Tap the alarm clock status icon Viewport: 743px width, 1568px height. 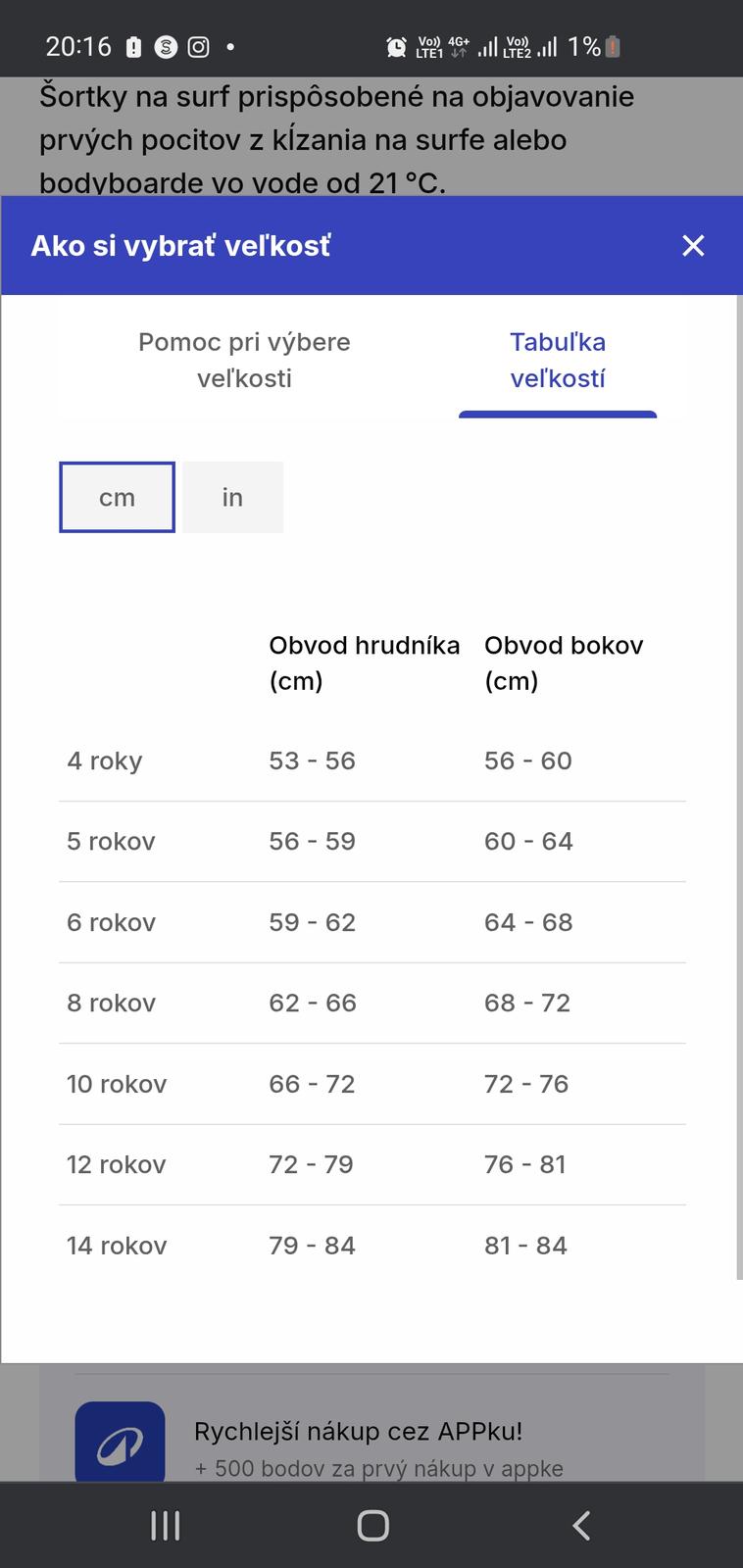(x=396, y=46)
